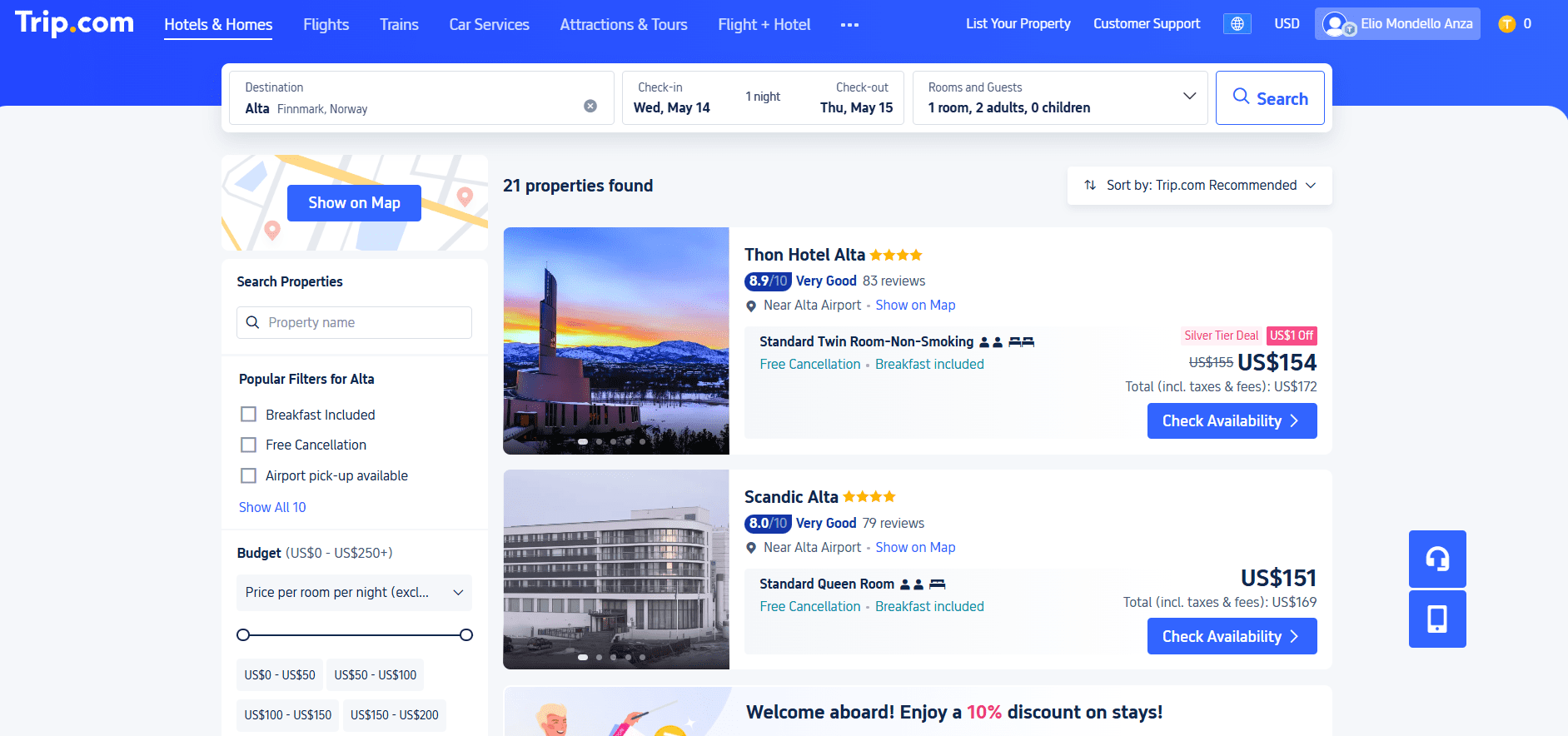Open the Scandic Alta title link

pos(791,497)
